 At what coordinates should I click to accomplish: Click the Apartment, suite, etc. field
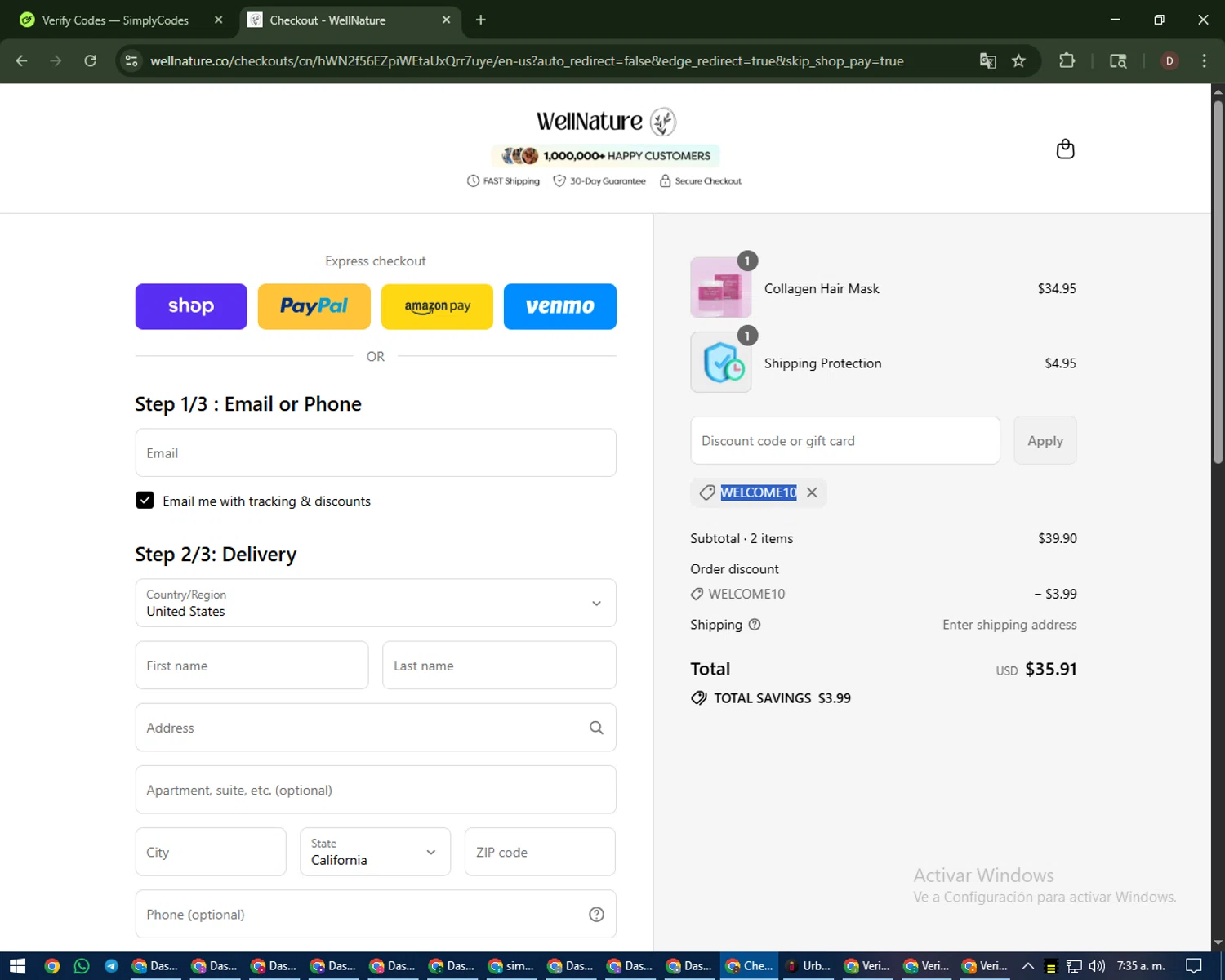coord(376,790)
